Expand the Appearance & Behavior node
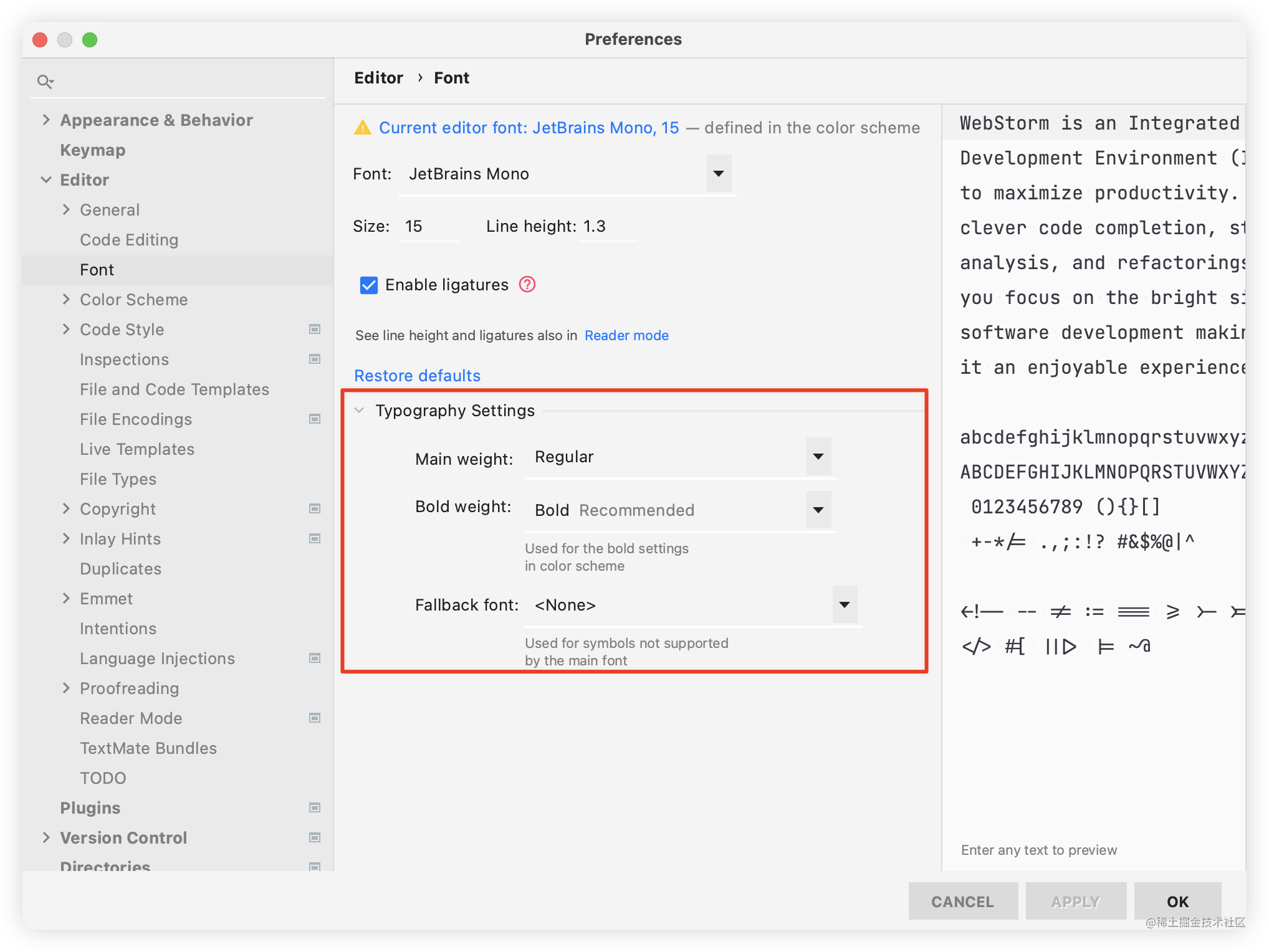This screenshot has width=1269, height=952. (x=46, y=120)
